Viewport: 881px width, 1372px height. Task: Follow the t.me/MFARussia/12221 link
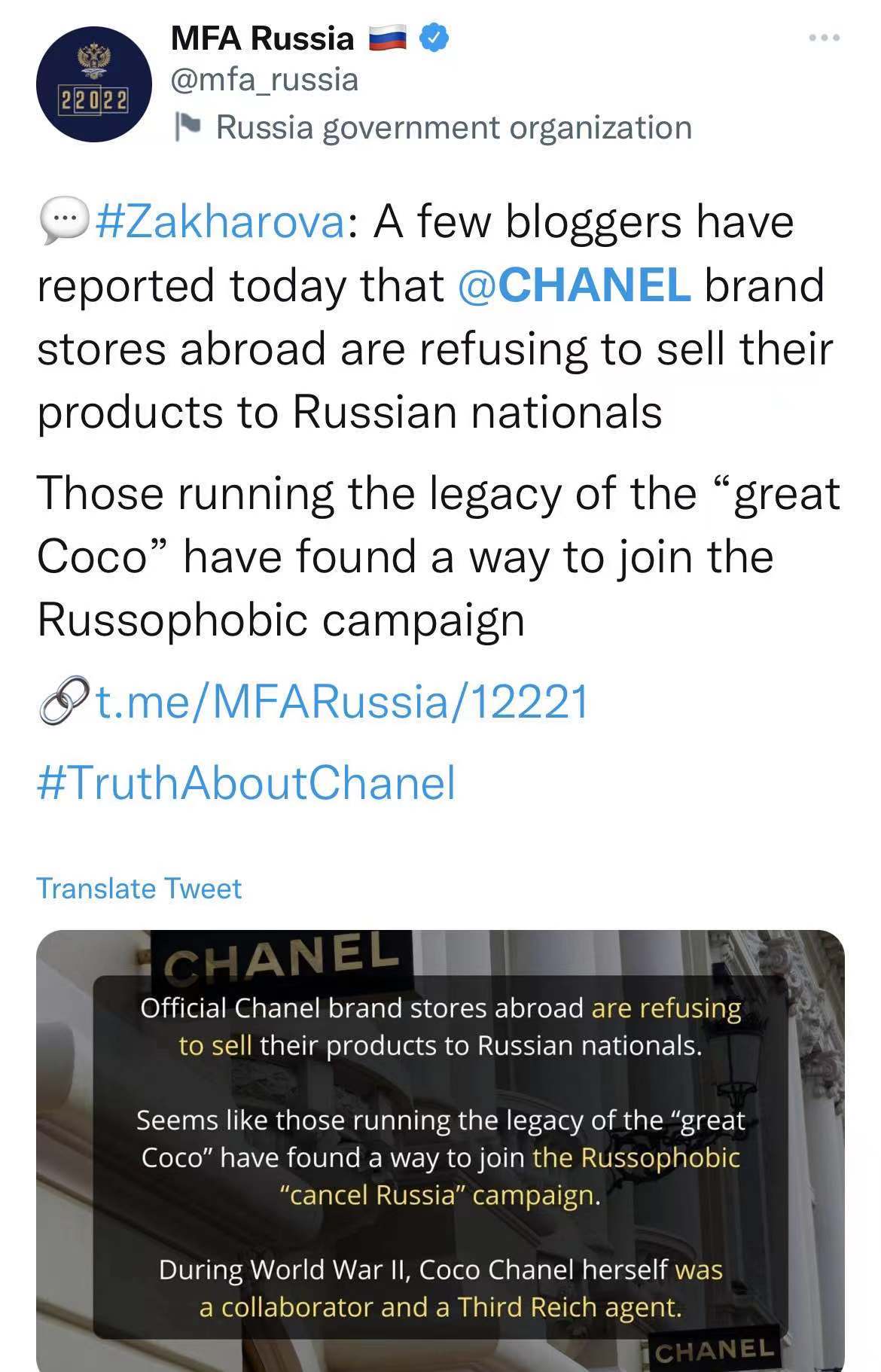(x=343, y=702)
